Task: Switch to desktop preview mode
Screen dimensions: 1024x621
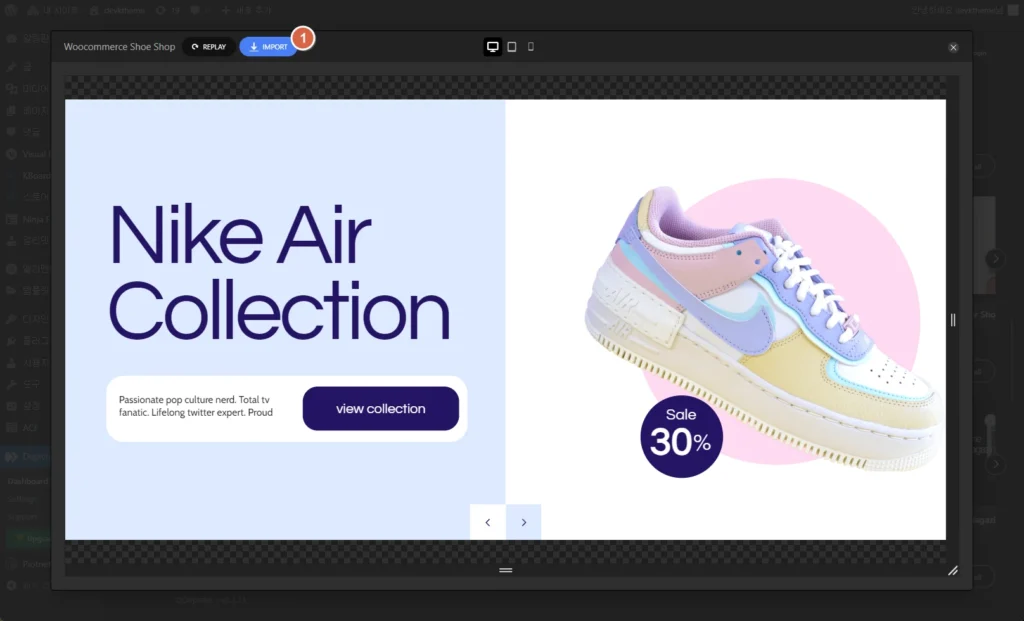Action: (x=492, y=47)
